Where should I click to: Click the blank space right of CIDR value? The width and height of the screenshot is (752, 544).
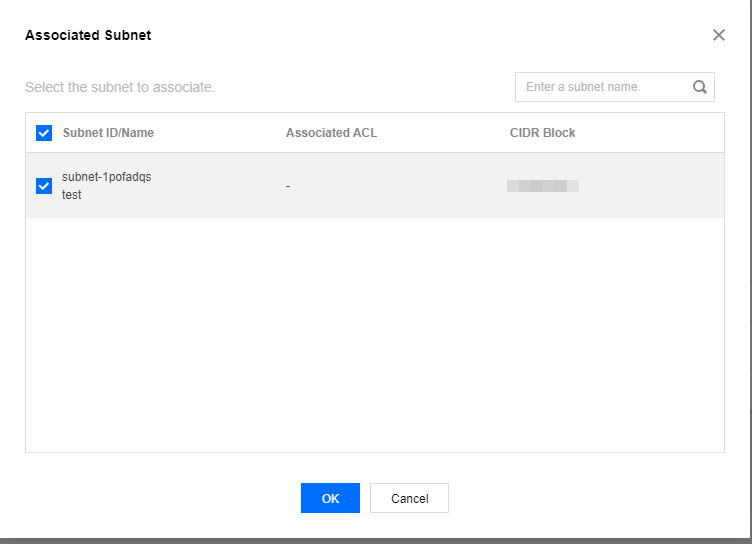pos(651,186)
